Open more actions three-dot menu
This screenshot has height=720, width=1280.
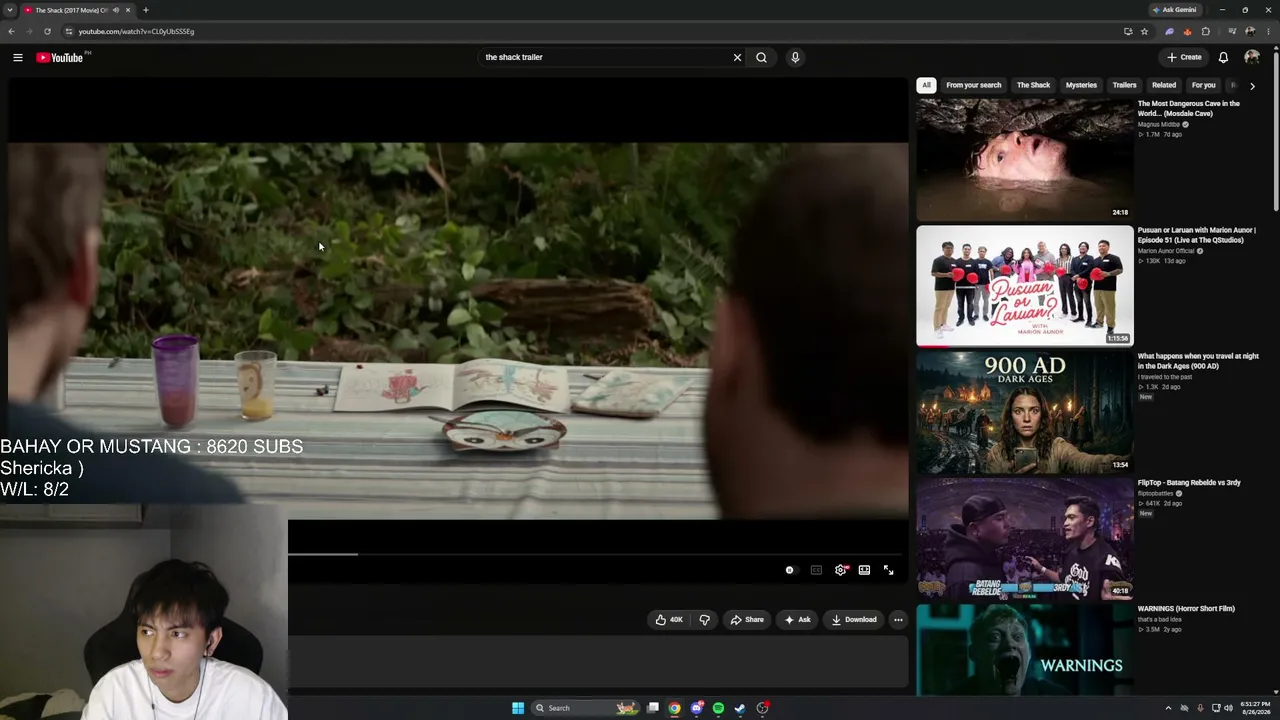point(898,620)
